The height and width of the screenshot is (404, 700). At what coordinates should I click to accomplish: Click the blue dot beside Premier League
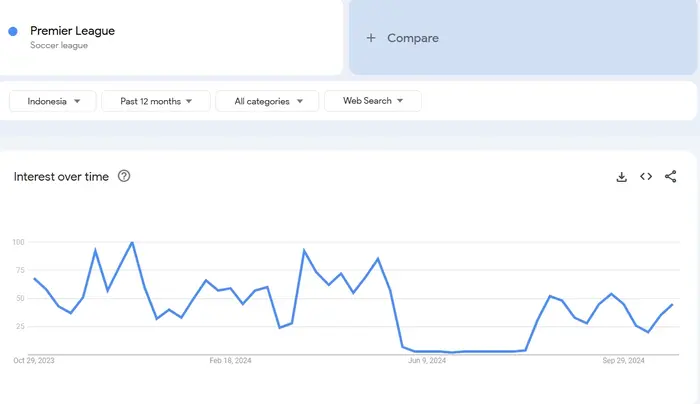coord(13,31)
